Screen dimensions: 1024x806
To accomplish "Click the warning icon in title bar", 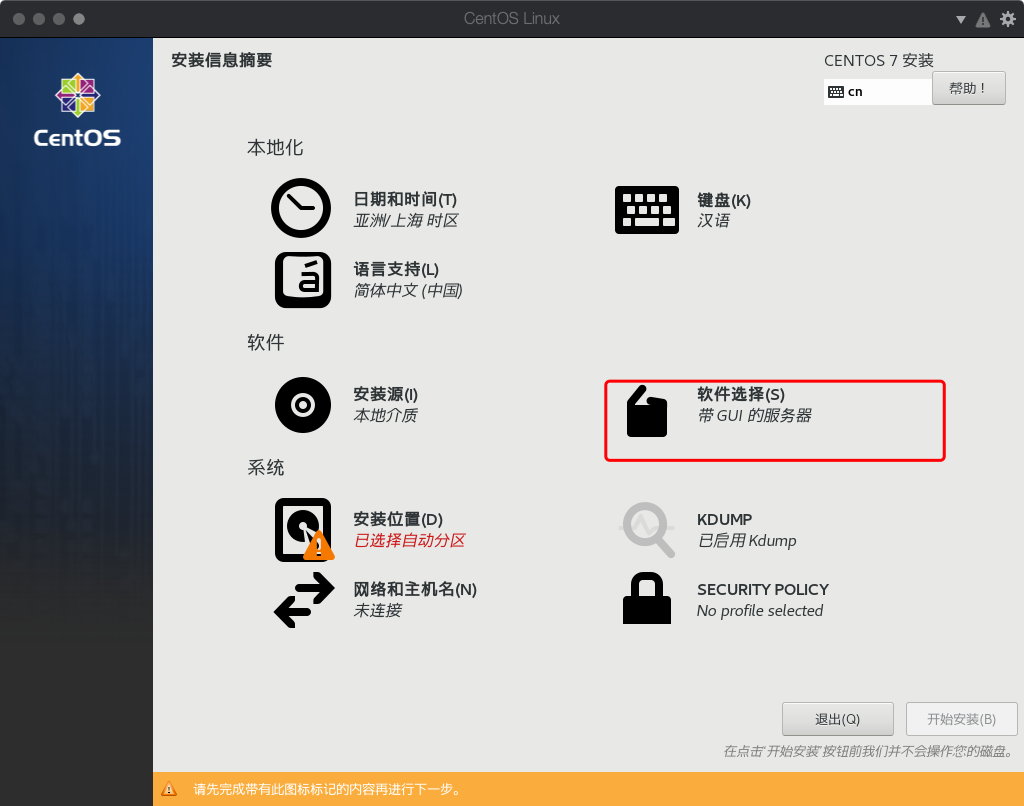I will tap(982, 18).
